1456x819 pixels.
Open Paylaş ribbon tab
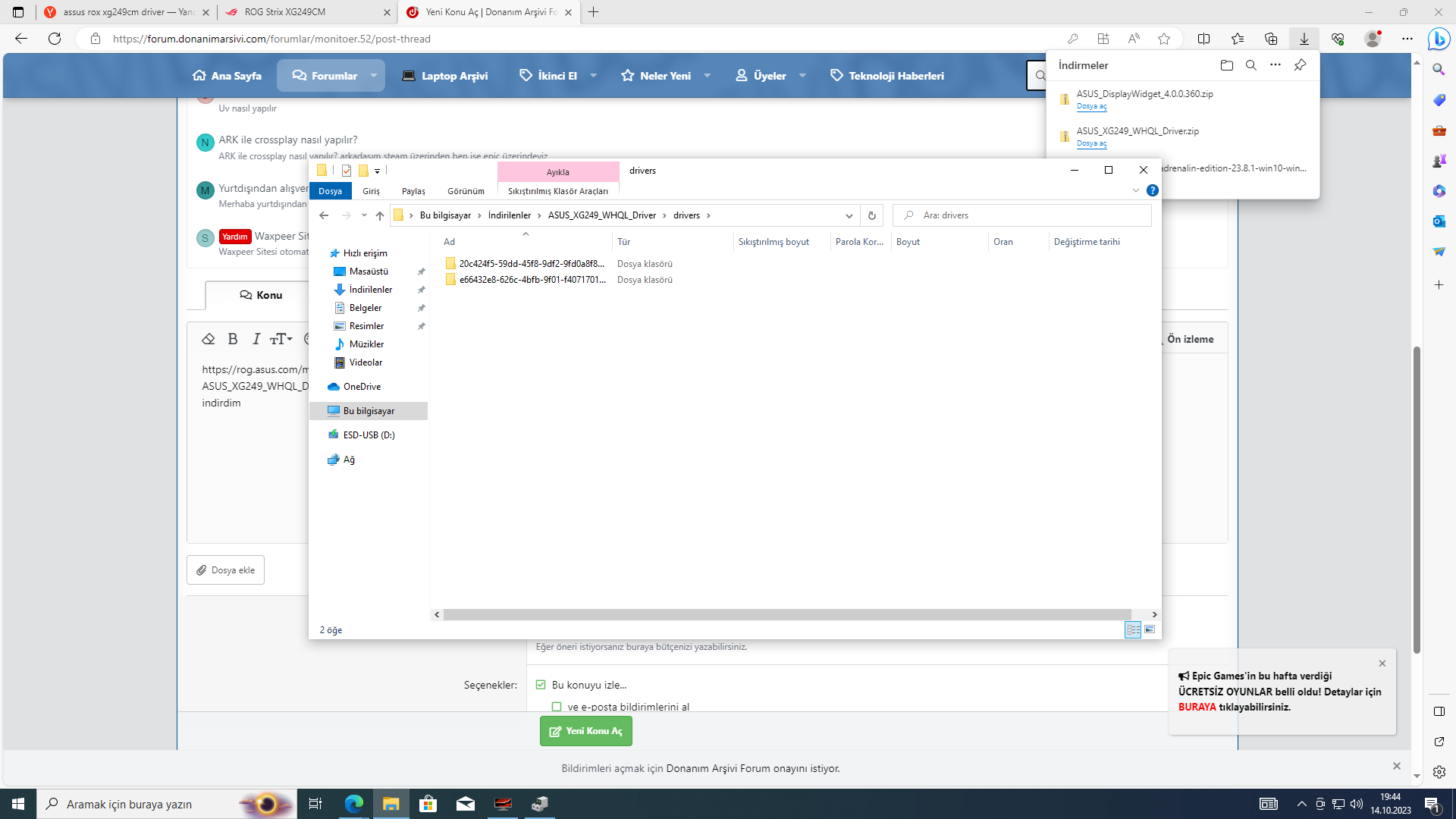(x=413, y=191)
